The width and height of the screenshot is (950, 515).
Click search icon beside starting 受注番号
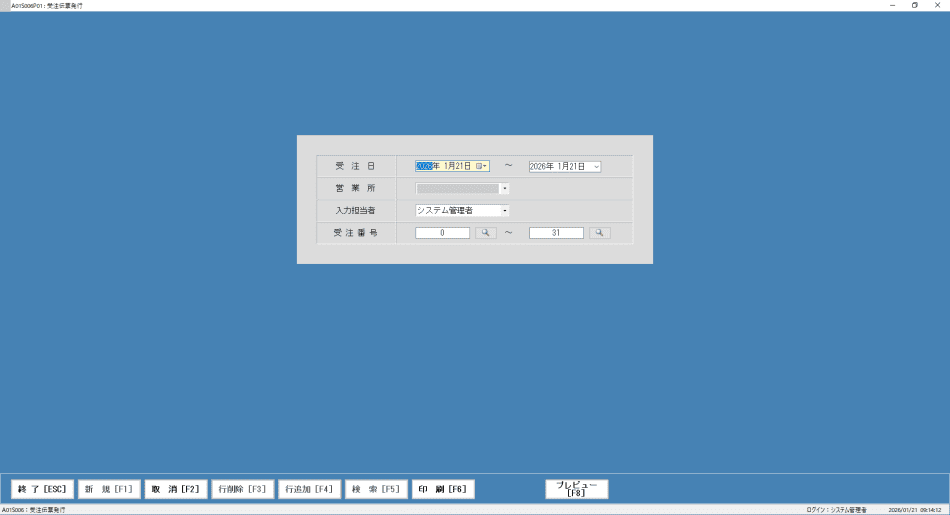(485, 233)
